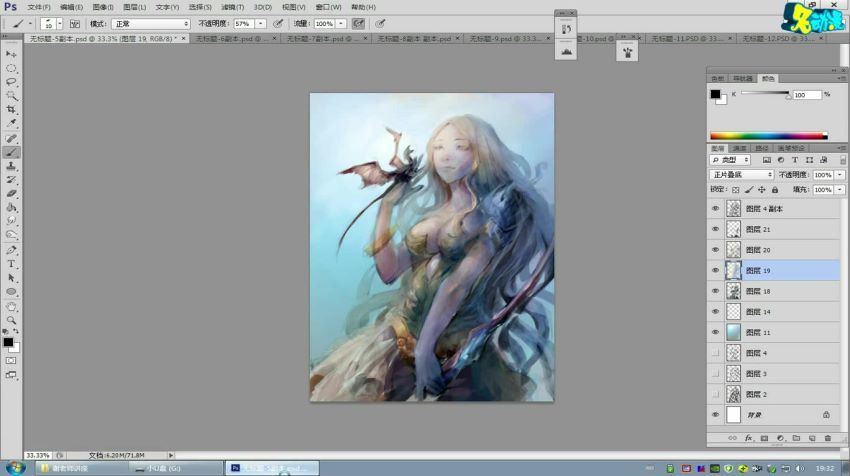Image resolution: width=850 pixels, height=476 pixels.
Task: Open 流量 slider arrow at 100%
Action: click(x=341, y=24)
